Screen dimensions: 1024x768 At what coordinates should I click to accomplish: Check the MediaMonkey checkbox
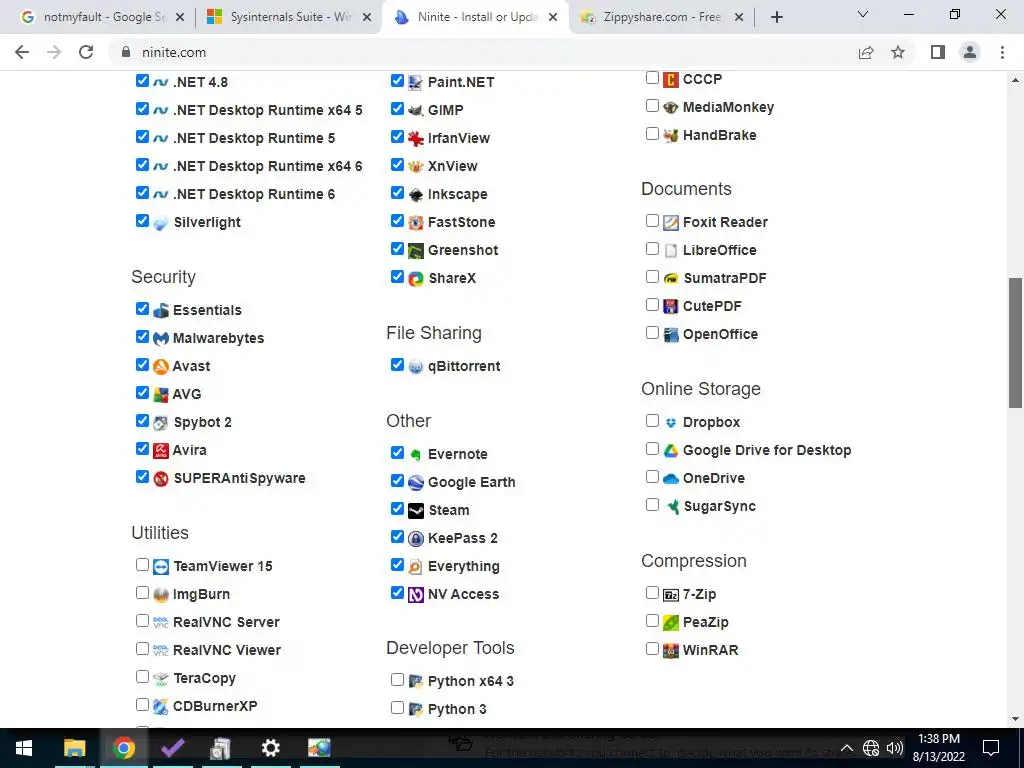(x=652, y=106)
